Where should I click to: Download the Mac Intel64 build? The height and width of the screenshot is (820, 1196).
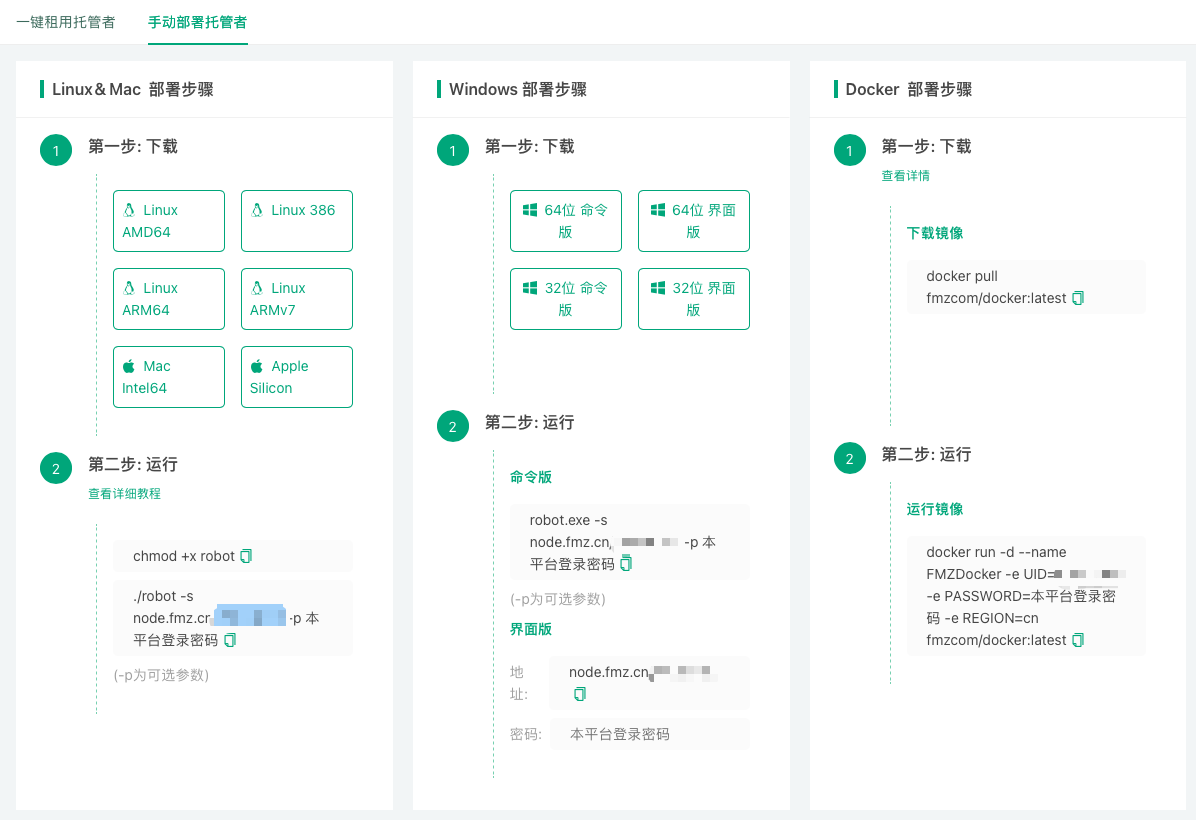pos(169,376)
